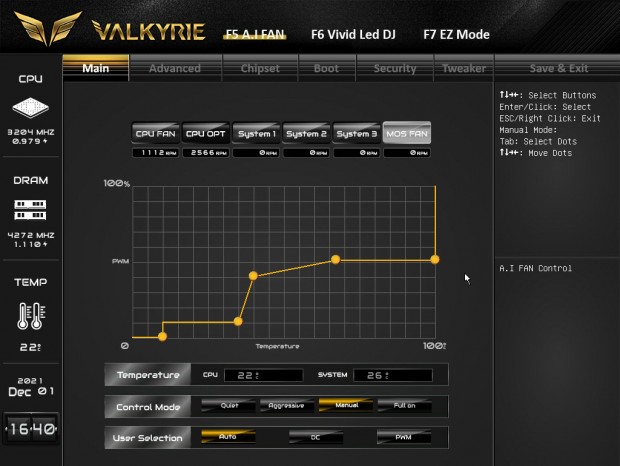This screenshot has width=620, height=466.
Task: Click the rightmost fan curve dot
Action: (x=435, y=260)
